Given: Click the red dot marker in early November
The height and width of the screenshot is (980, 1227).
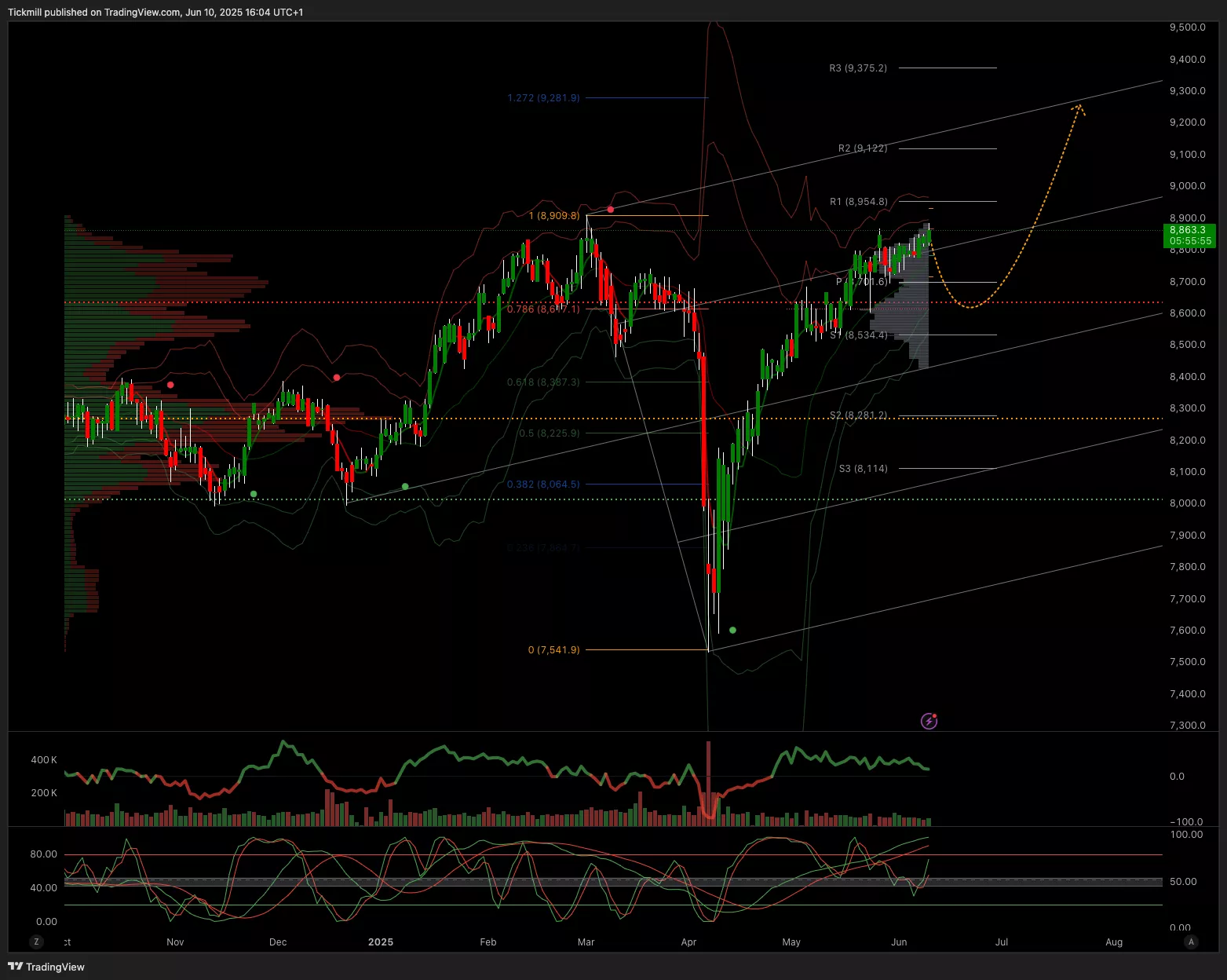Looking at the screenshot, I should pyautogui.click(x=170, y=385).
